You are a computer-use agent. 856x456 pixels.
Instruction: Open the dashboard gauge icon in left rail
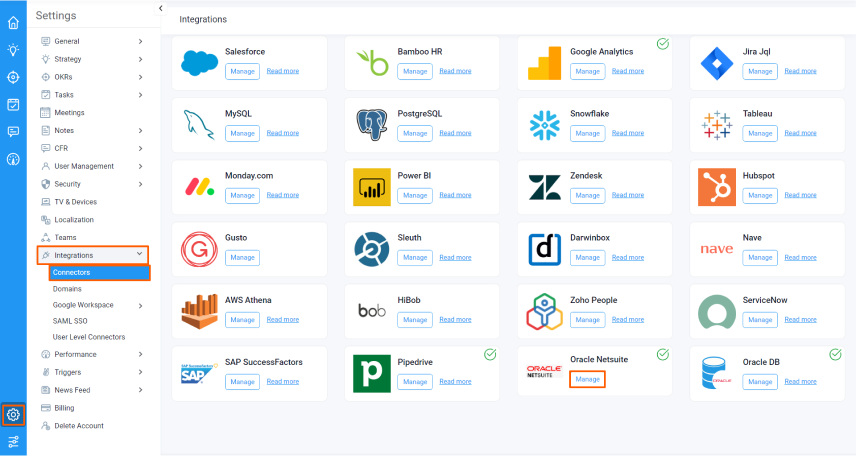click(x=13, y=159)
